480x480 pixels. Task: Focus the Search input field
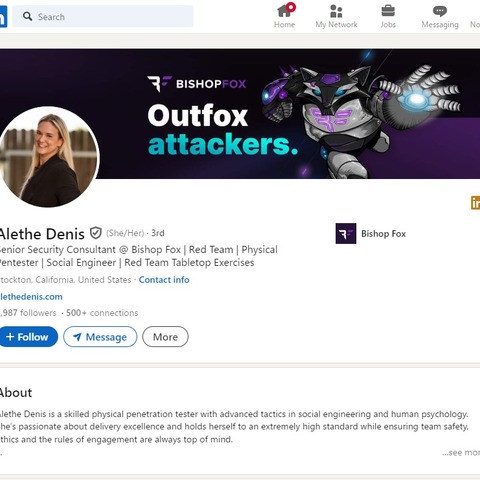[x=103, y=16]
